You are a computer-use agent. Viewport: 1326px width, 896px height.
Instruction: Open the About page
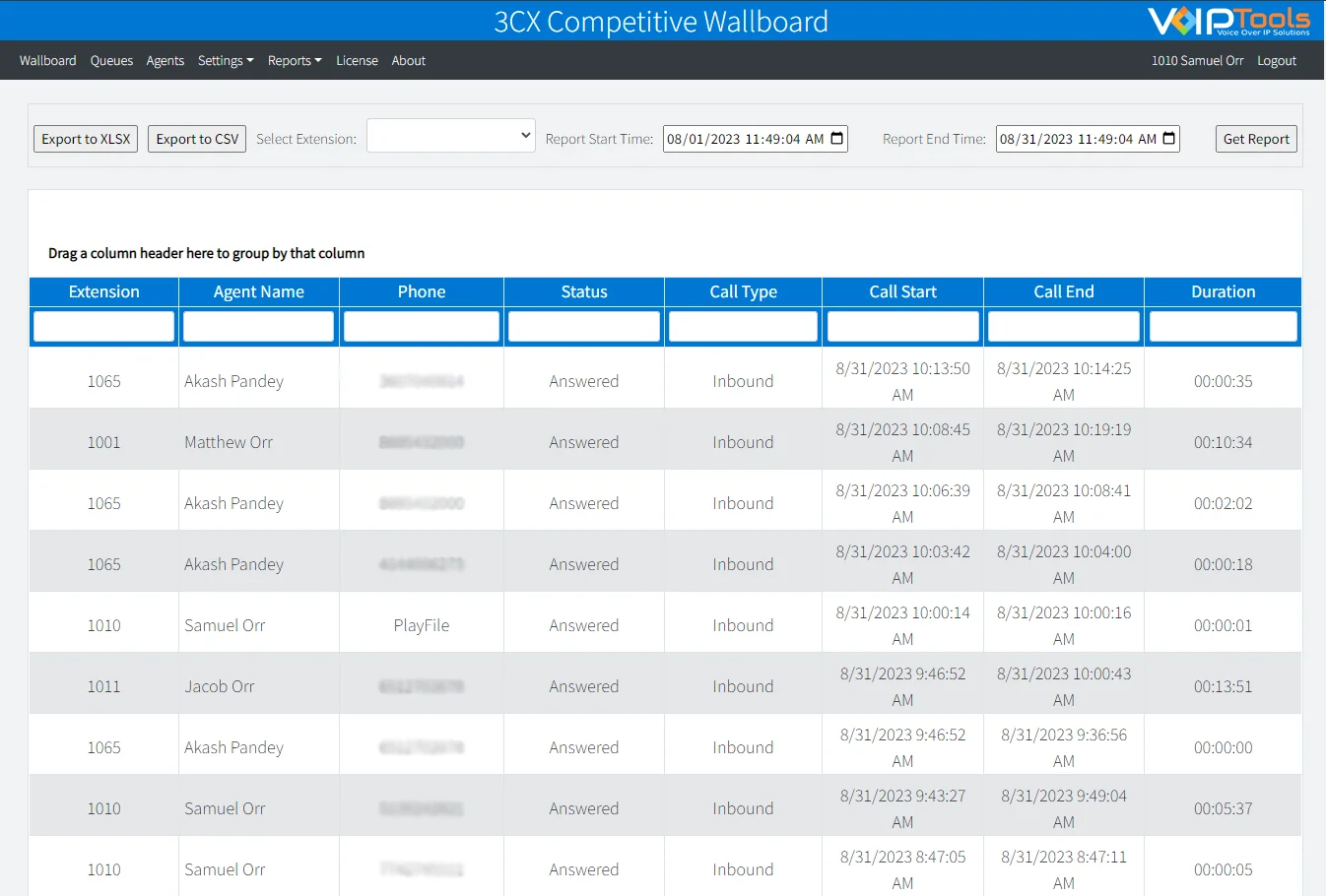coord(409,61)
